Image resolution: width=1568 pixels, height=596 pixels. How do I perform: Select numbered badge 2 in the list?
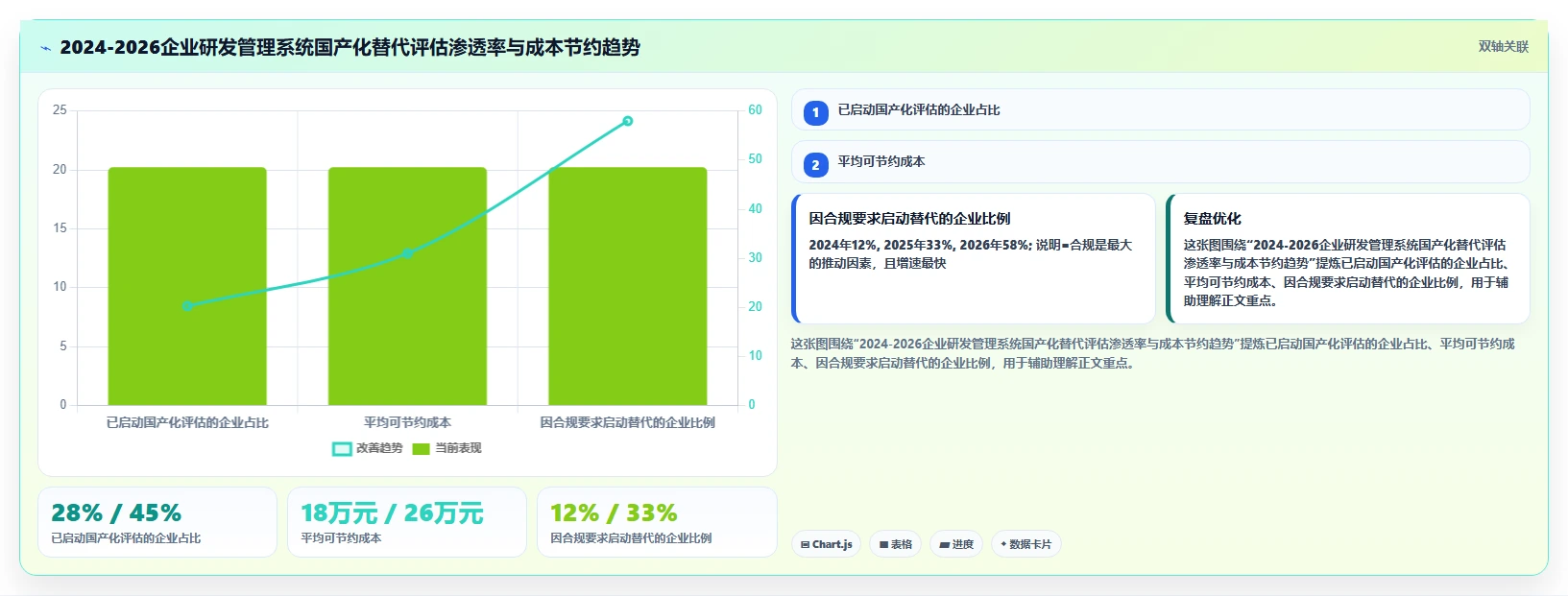(x=815, y=165)
